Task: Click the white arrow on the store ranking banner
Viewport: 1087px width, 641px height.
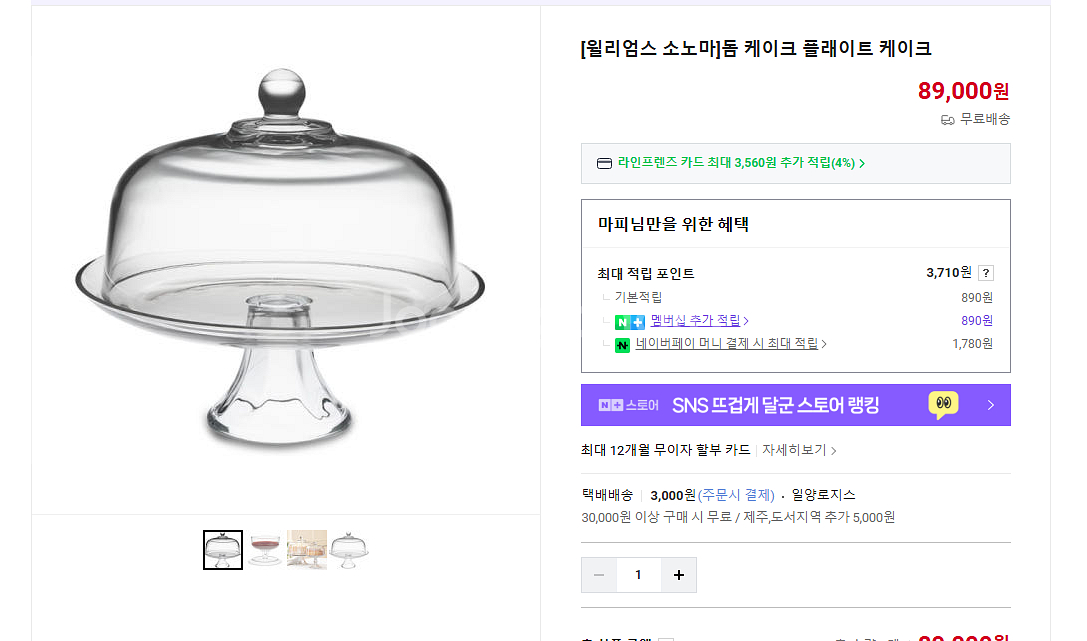Action: [990, 405]
